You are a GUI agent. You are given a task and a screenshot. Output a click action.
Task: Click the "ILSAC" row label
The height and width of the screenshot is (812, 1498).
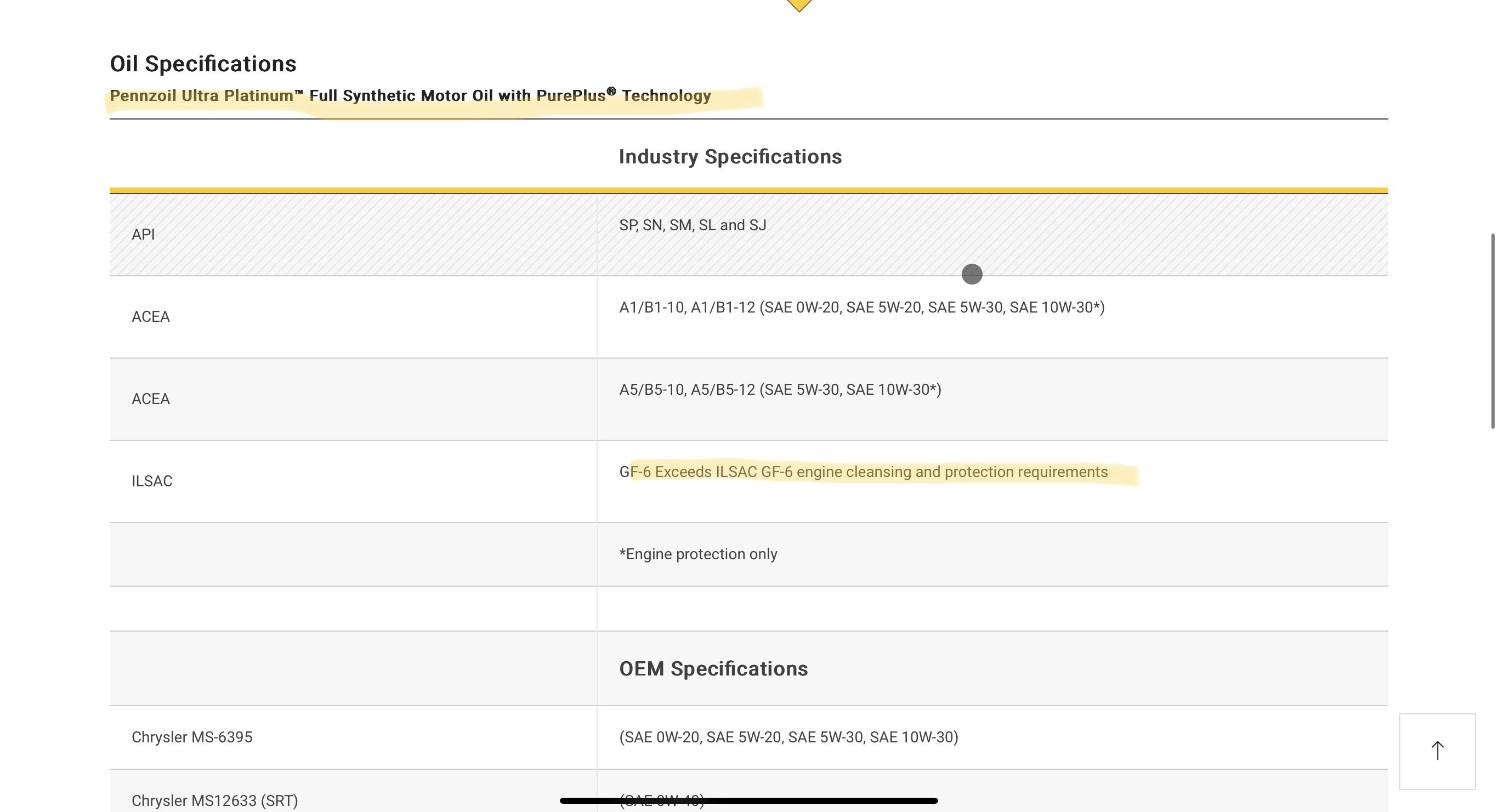(152, 481)
